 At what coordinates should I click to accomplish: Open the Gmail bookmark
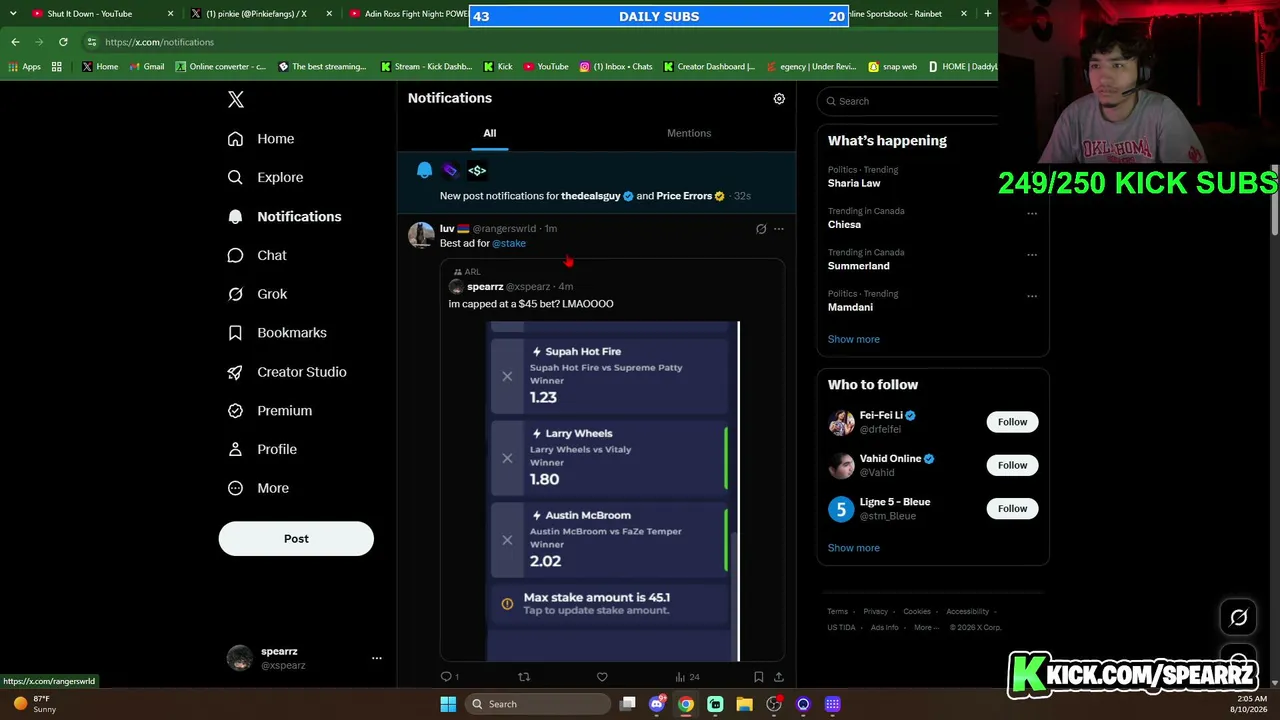click(147, 67)
